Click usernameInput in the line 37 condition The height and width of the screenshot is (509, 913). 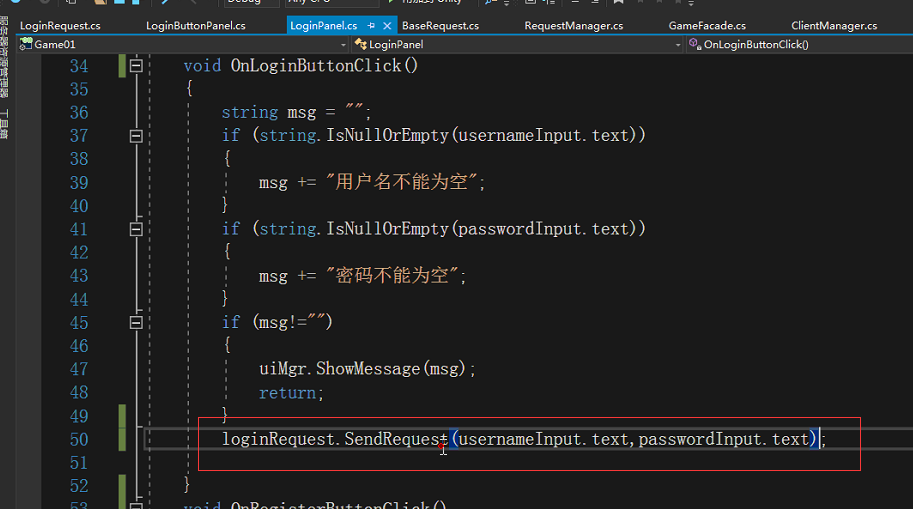tap(517, 135)
